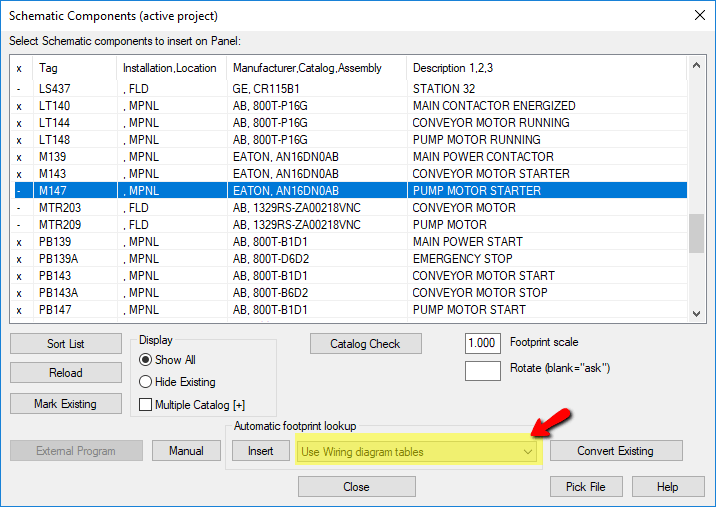Click the vertical scrollbar thumb of the list
Screen dimensions: 716x507
(696, 233)
